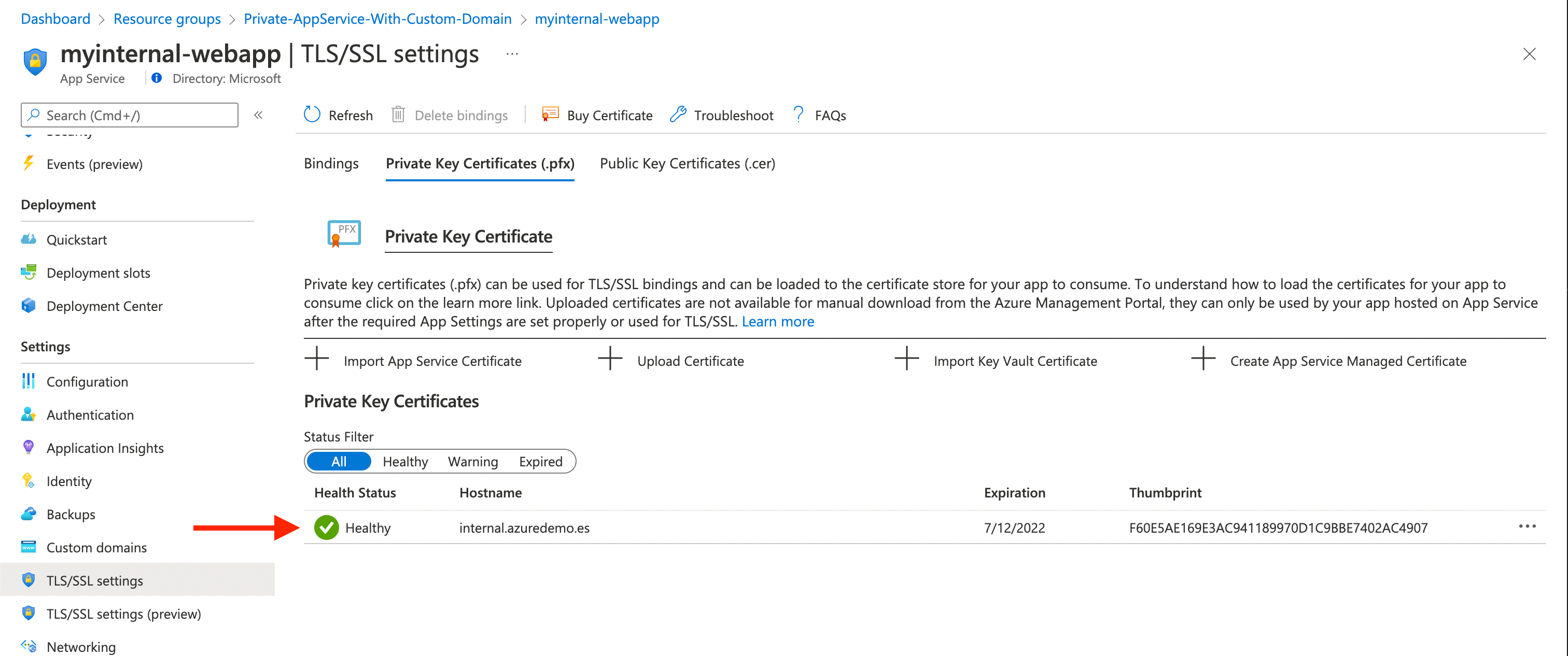Click the FAQs question mark icon
This screenshot has width=1568, height=656.
[799, 115]
